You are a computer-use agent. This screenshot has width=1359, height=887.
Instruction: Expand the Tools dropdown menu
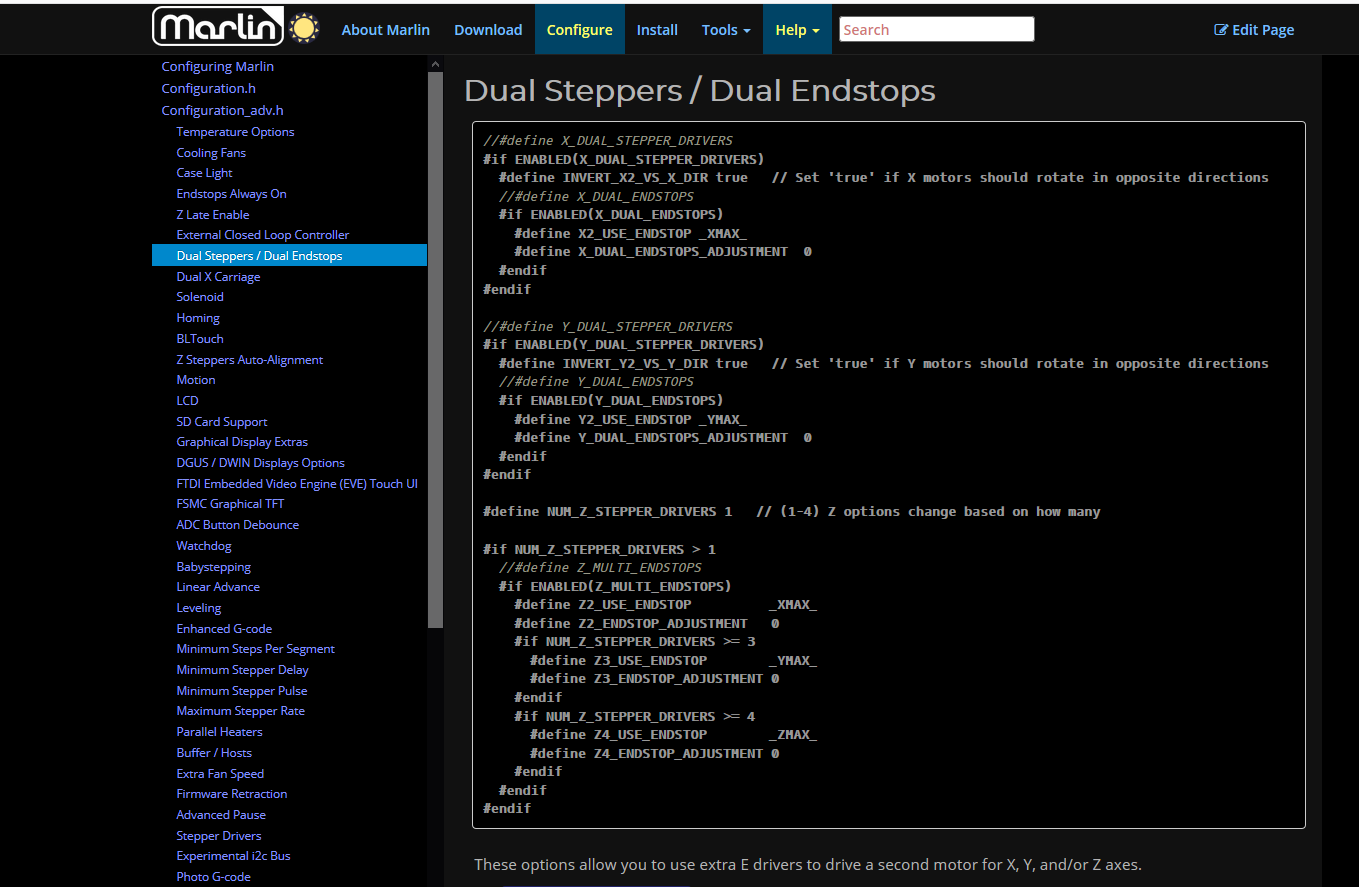725,30
